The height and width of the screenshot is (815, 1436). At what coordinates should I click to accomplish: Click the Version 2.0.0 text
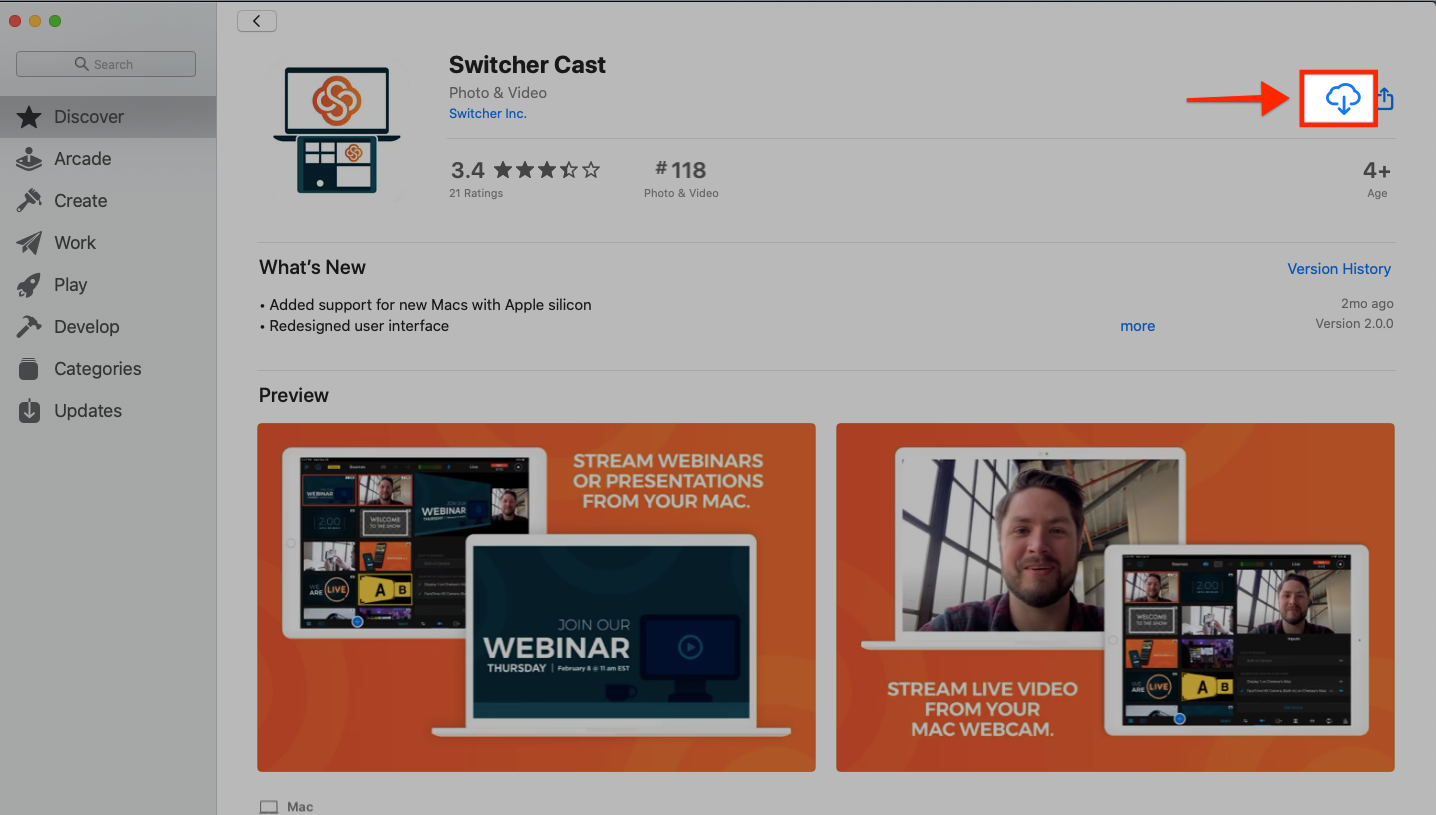(1354, 324)
